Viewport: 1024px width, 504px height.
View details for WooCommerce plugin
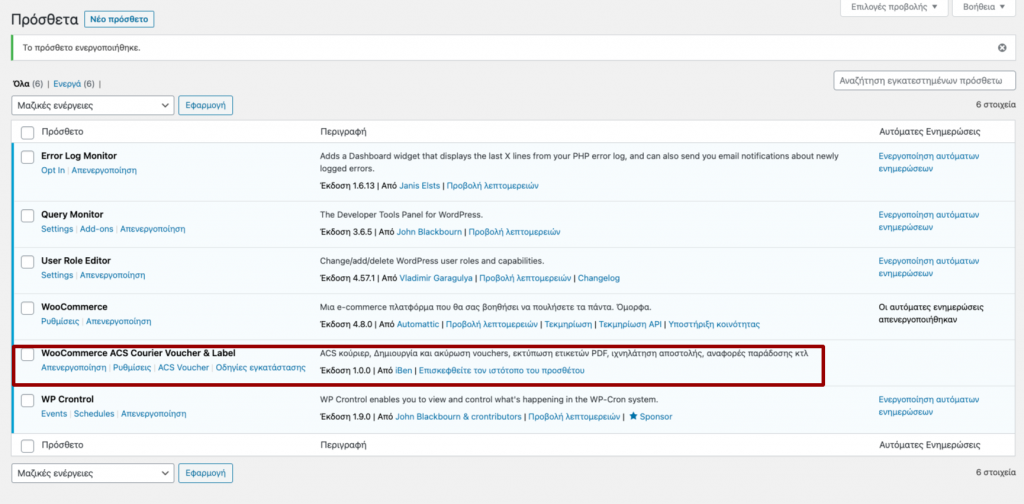492,324
